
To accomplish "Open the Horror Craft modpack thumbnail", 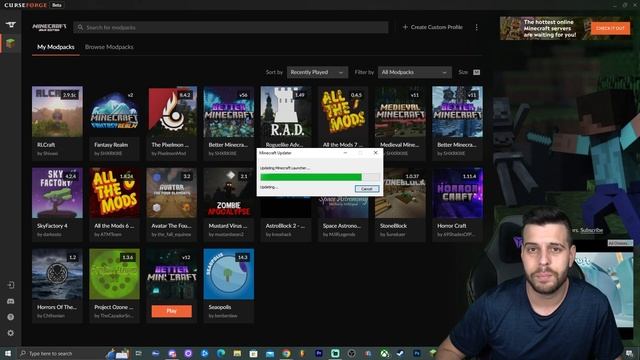I will [x=457, y=193].
